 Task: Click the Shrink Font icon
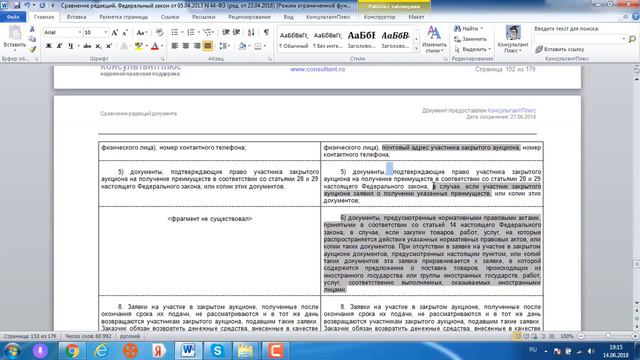[x=125, y=32]
